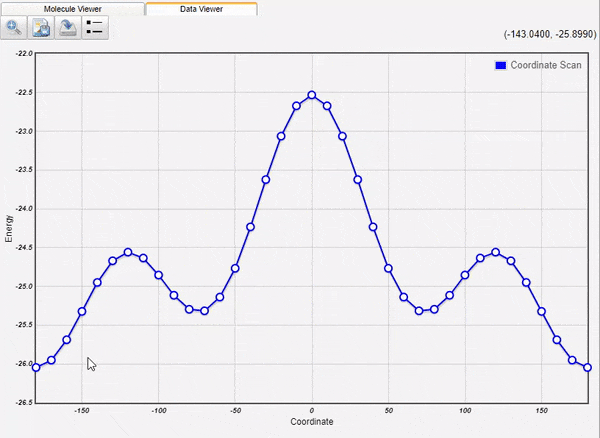Switch to the Molecule Viewer tab
Image resolution: width=600 pixels, height=438 pixels.
73,9
